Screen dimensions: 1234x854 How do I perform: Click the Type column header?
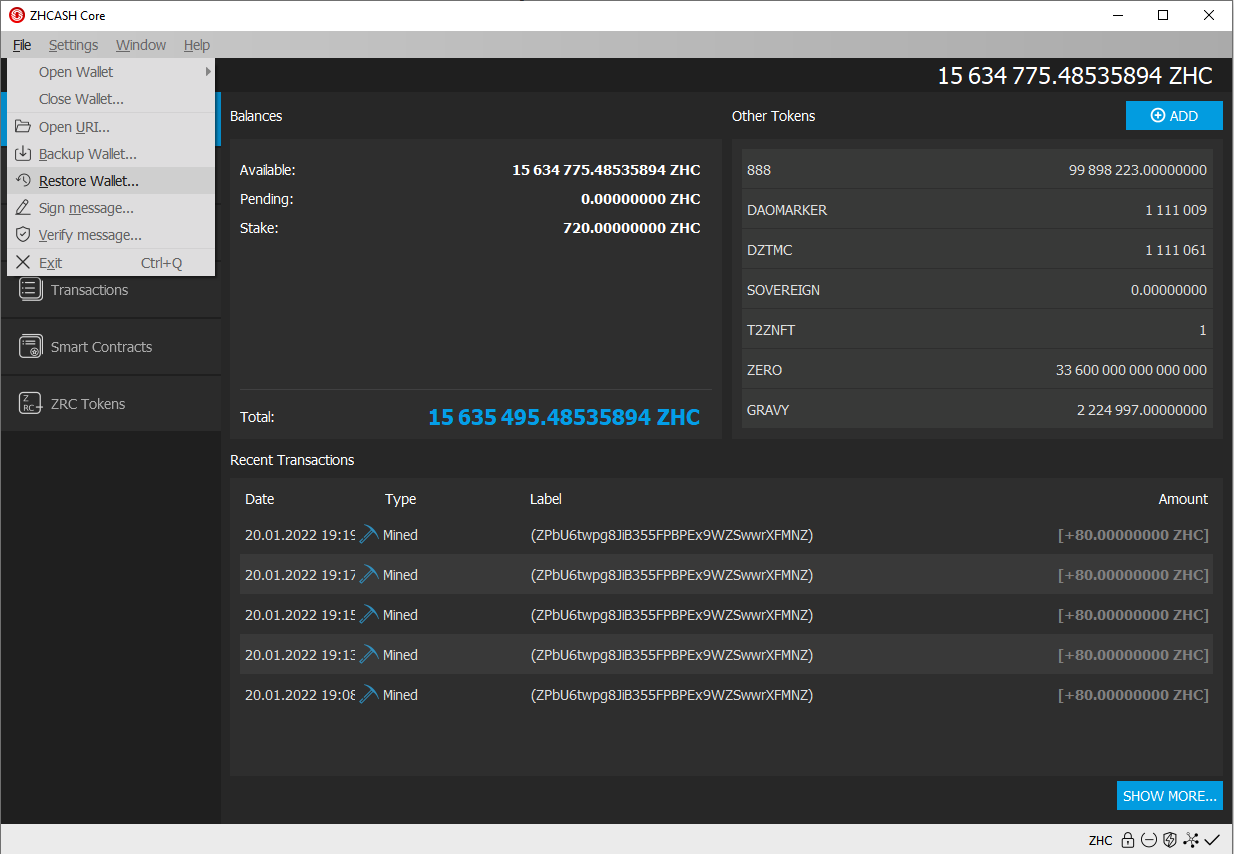tap(400, 499)
